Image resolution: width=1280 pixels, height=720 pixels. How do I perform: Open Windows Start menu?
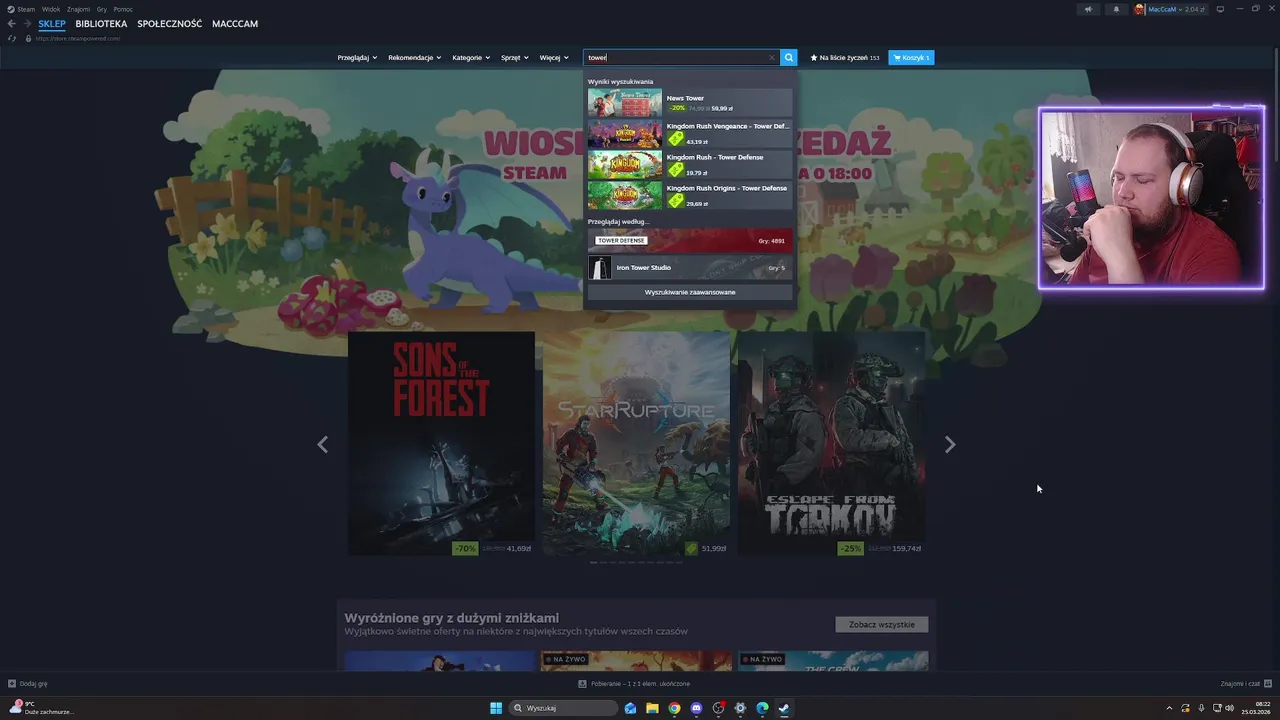496,708
